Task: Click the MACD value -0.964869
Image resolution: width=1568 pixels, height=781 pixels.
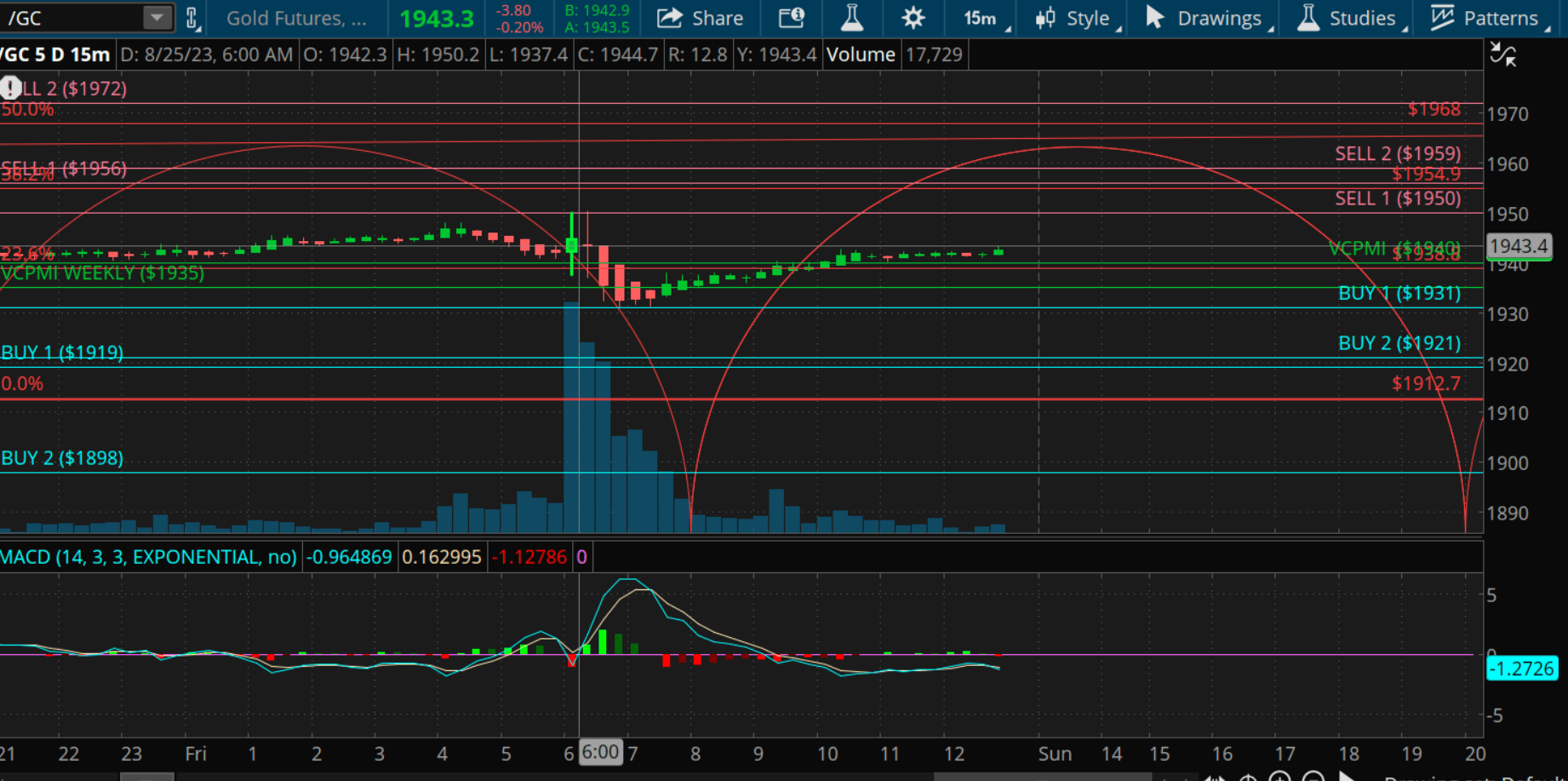Action: coord(350,557)
